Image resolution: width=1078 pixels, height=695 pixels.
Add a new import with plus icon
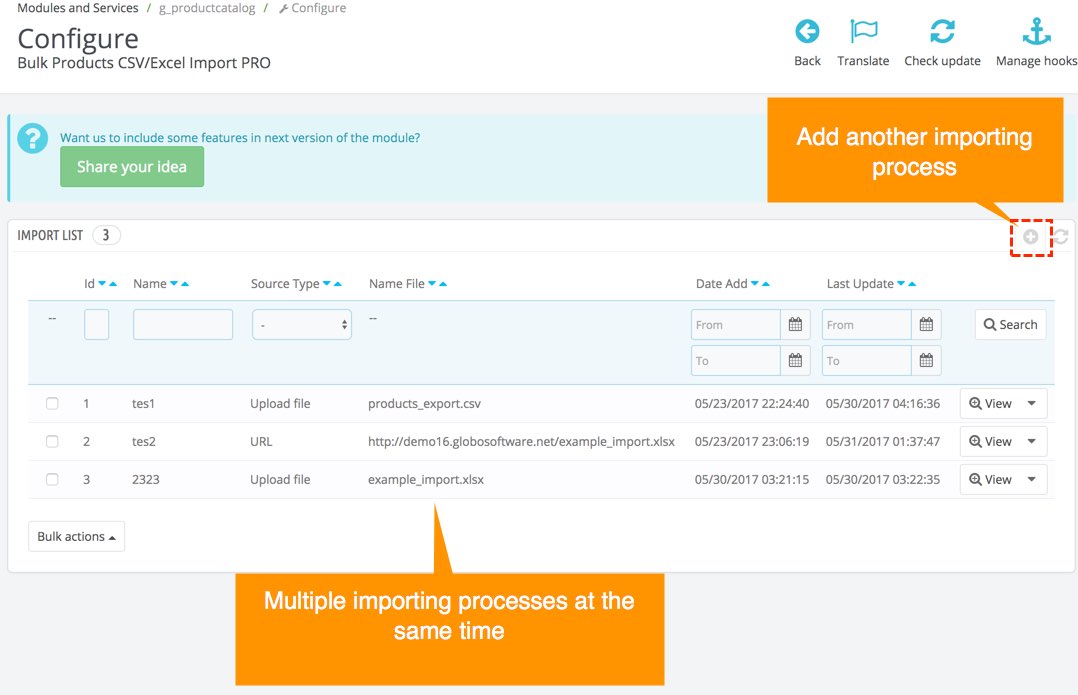1031,237
